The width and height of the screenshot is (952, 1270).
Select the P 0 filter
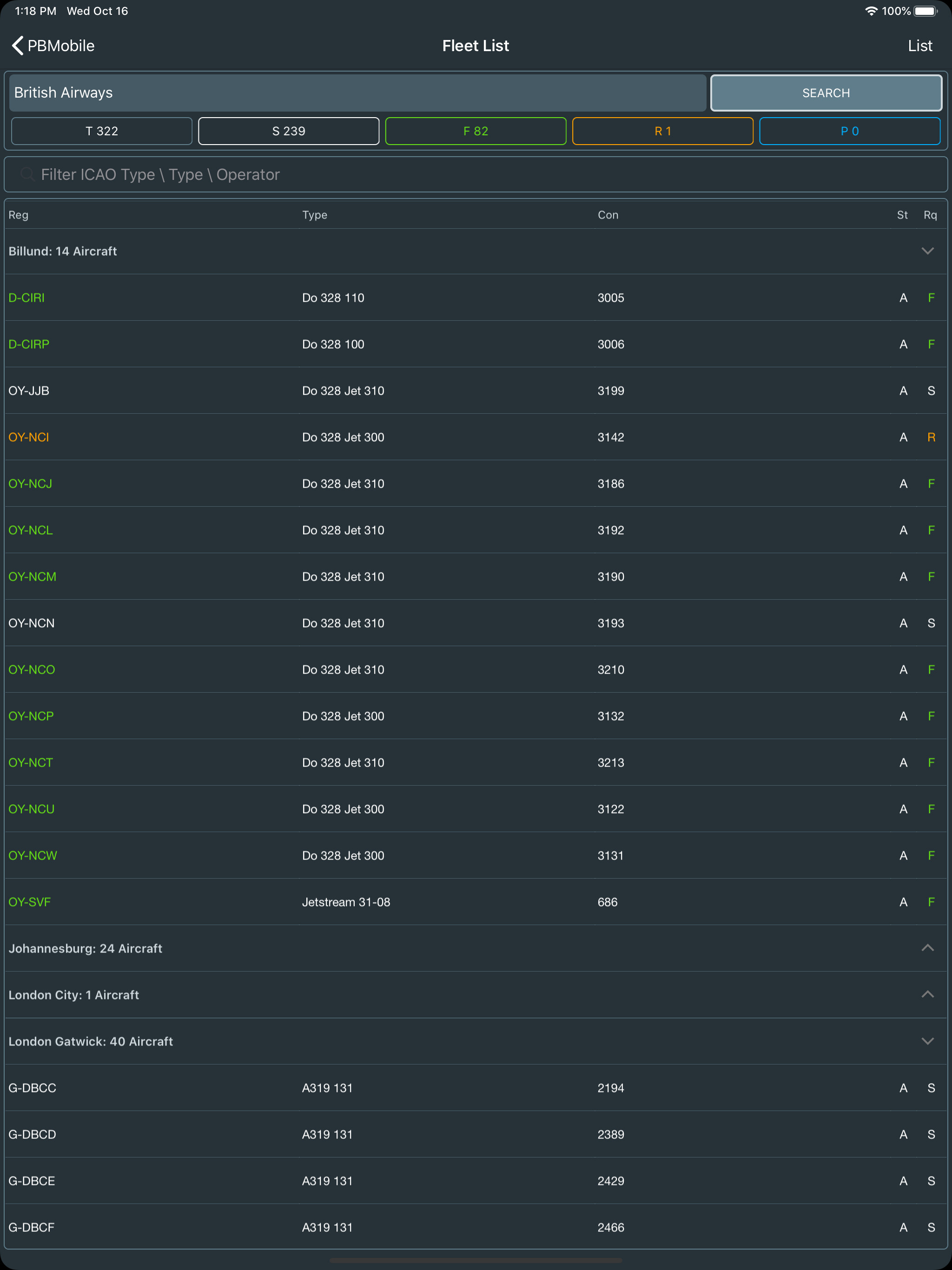click(x=850, y=131)
